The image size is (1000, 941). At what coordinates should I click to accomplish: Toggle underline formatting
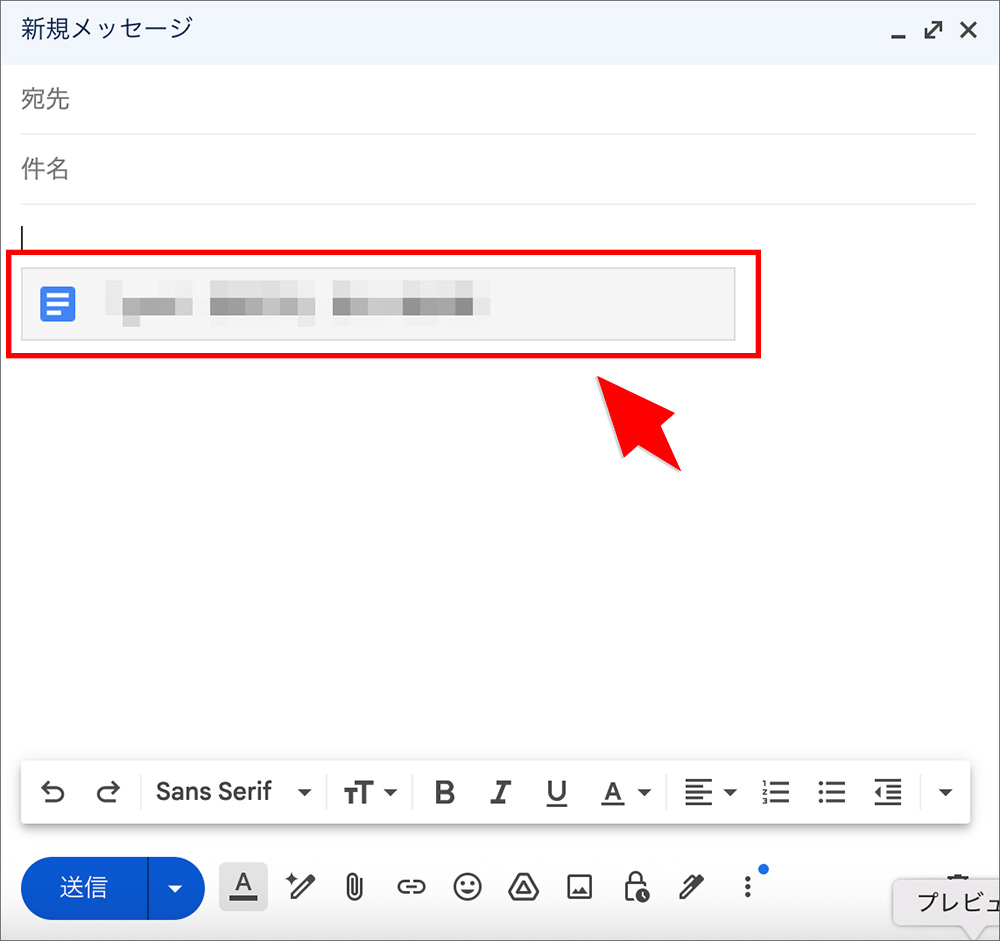pos(556,791)
